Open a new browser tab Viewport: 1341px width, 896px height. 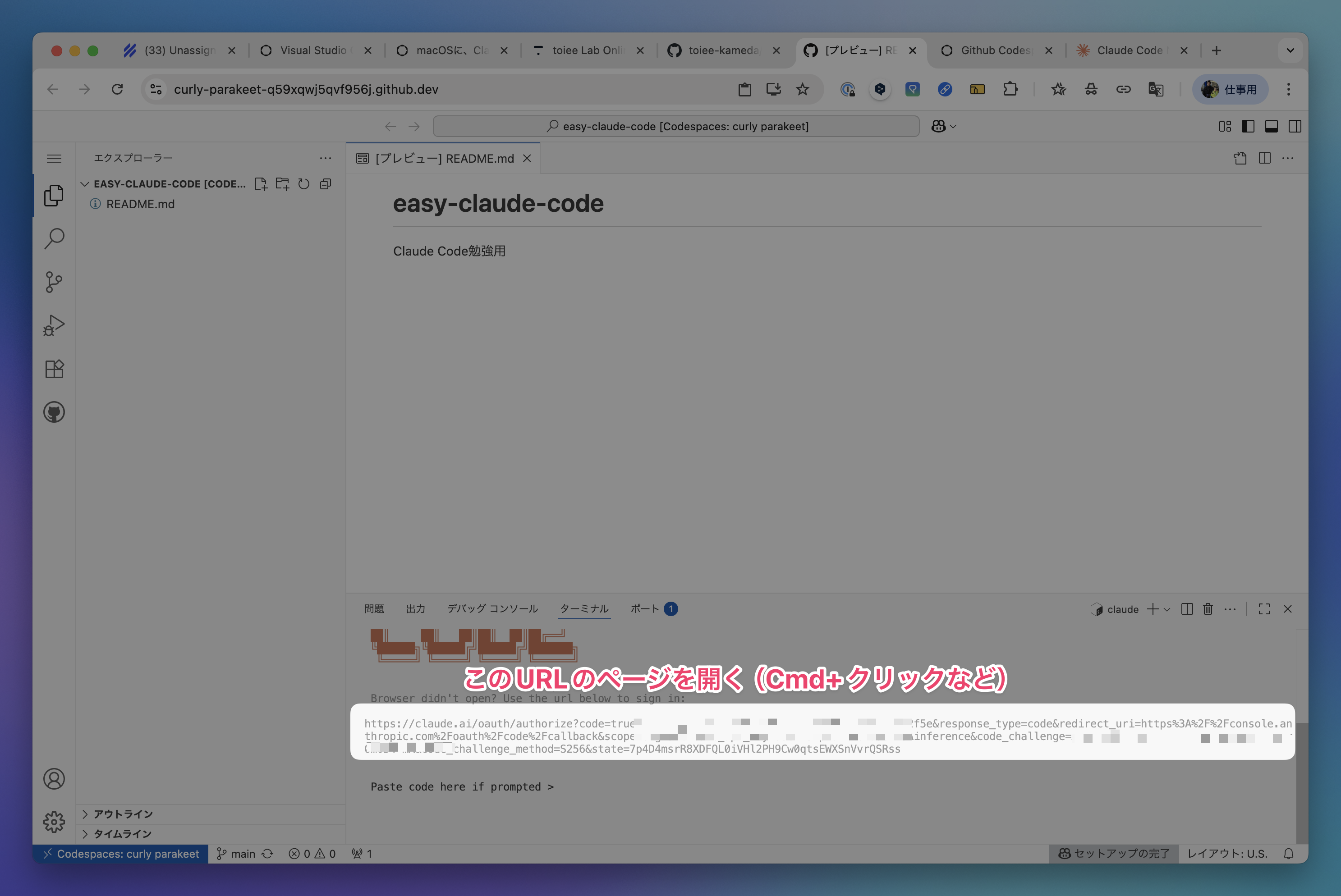[1217, 50]
